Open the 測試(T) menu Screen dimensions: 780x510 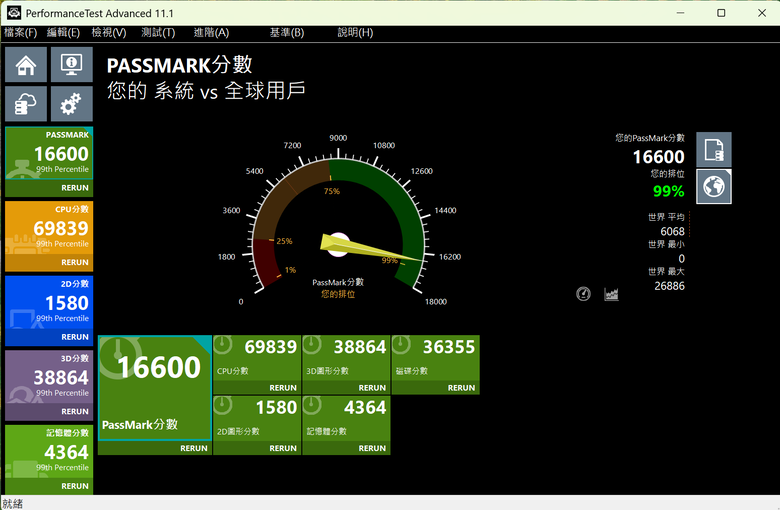pos(158,33)
